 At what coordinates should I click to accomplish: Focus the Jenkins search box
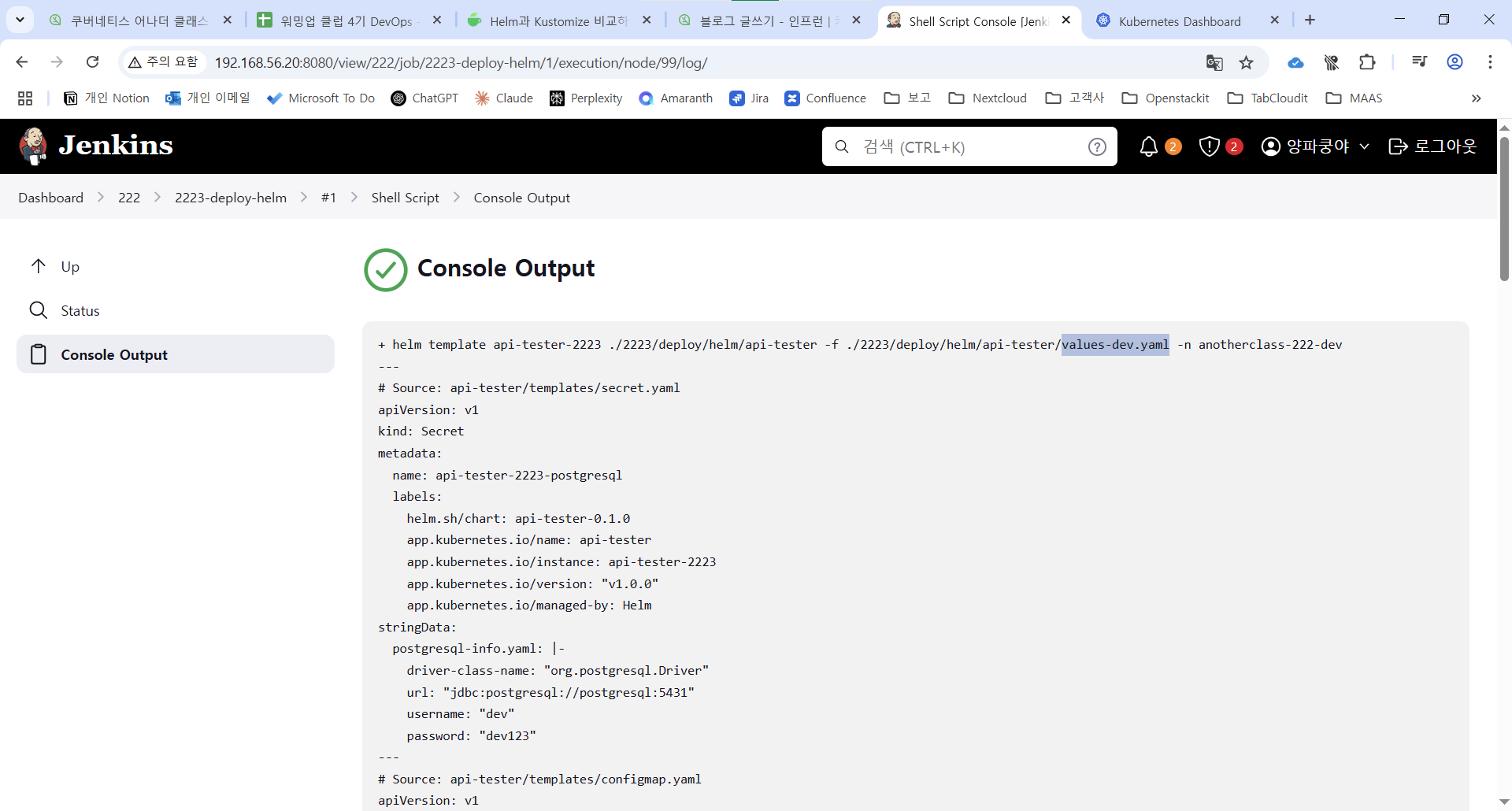969,146
